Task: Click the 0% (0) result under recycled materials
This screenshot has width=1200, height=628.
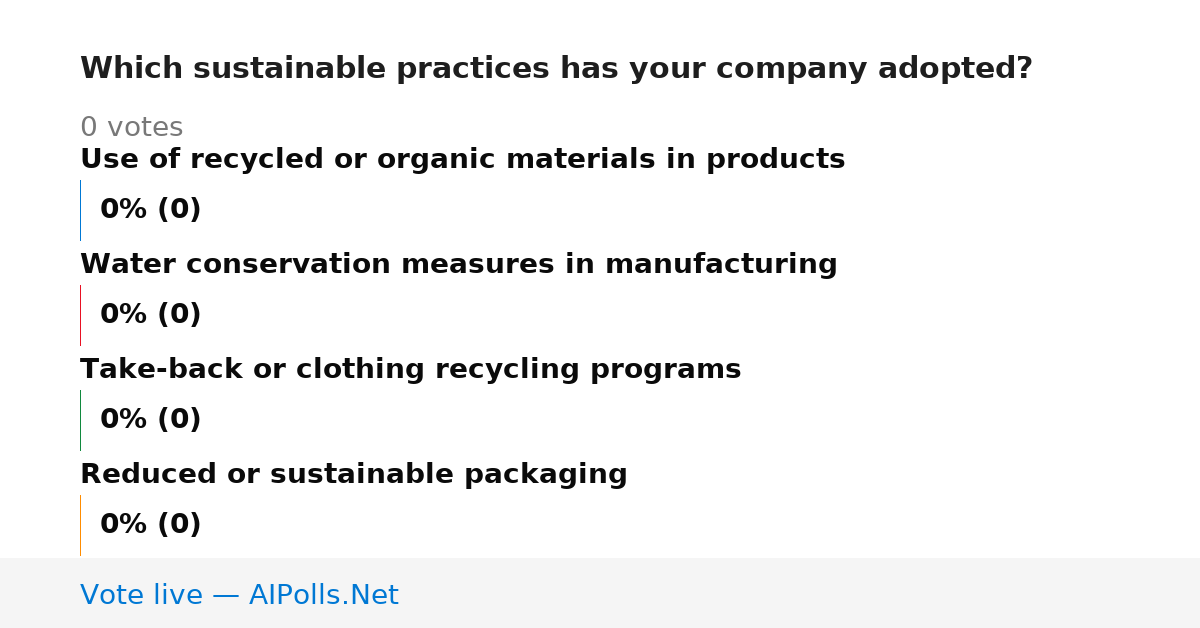Action: click(150, 210)
